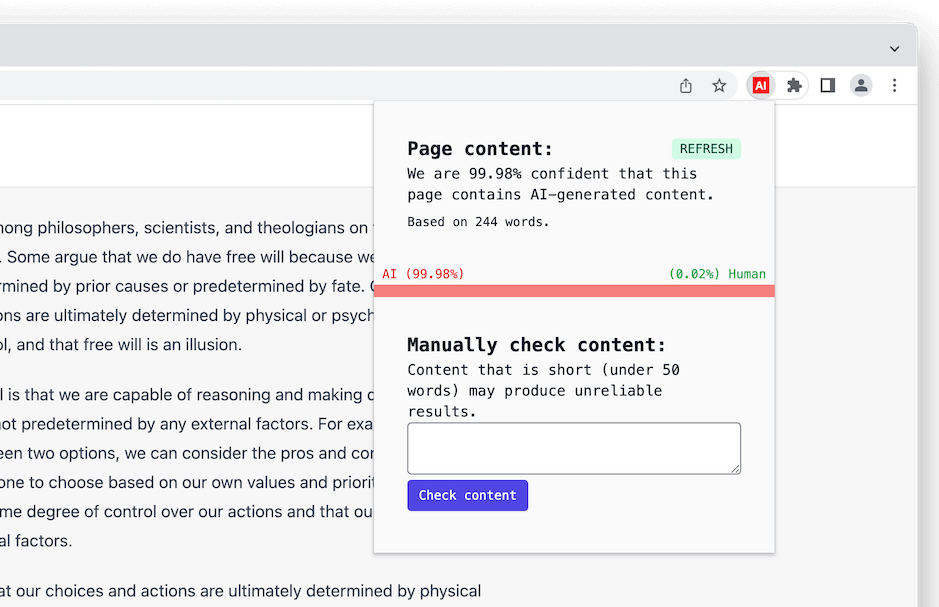
Task: Click the 'Based on 244 words' text
Action: 478,222
